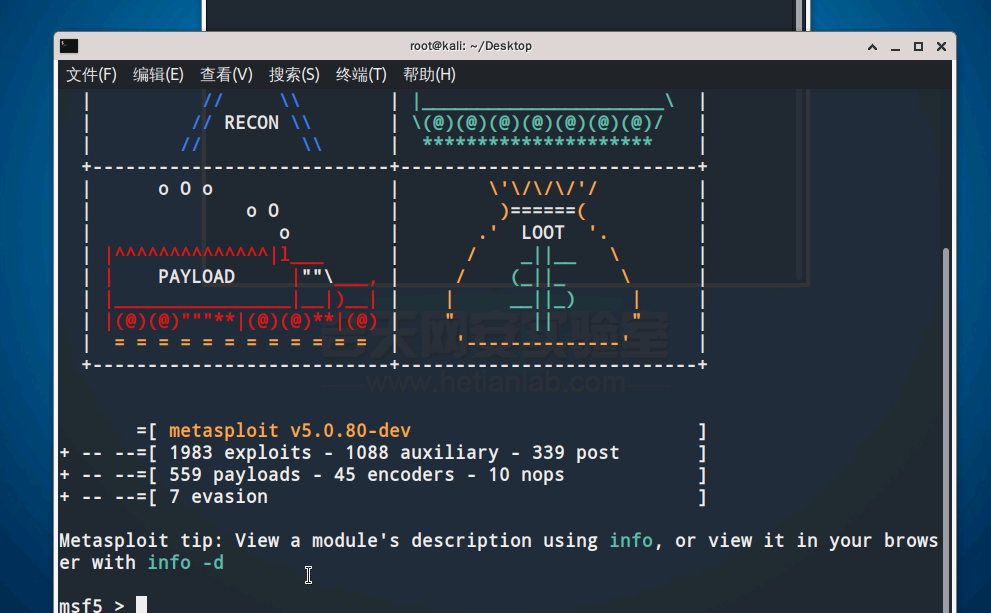991x613 pixels.
Task: Open the 终端(T) menu
Action: 361,75
